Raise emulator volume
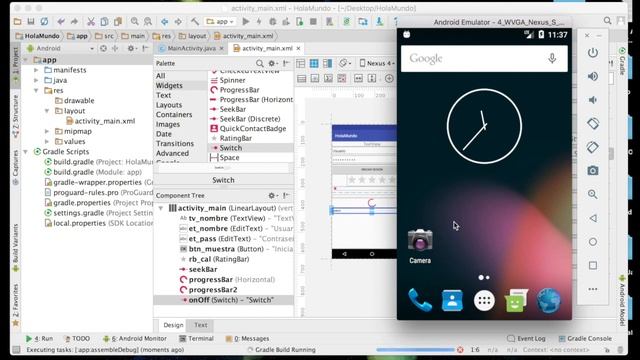The height and width of the screenshot is (360, 640). click(593, 76)
